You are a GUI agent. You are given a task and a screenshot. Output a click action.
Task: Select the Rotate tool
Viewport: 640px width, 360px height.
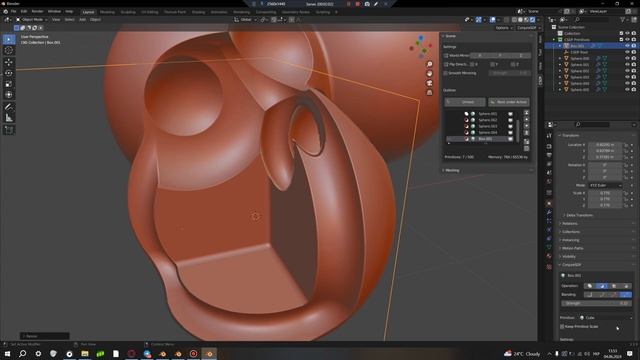[9, 73]
